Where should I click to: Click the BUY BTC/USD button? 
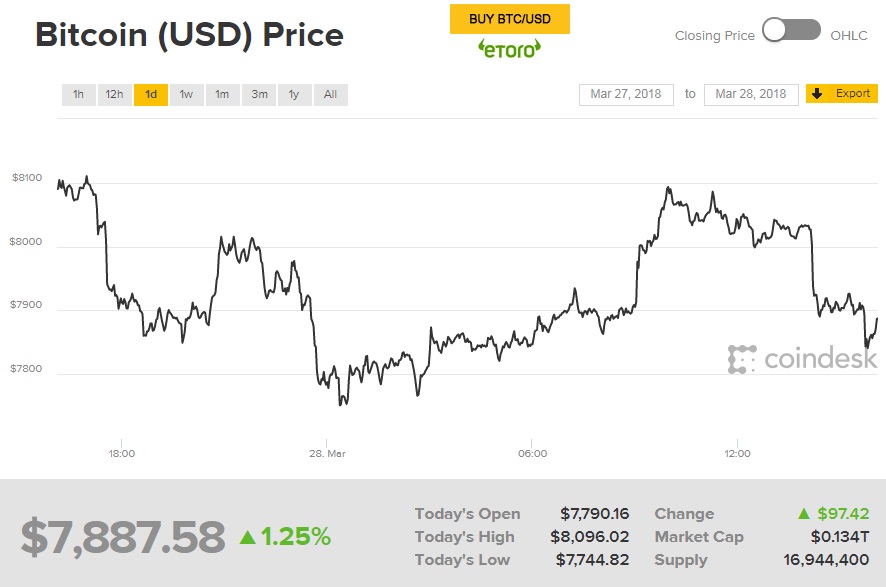(510, 19)
